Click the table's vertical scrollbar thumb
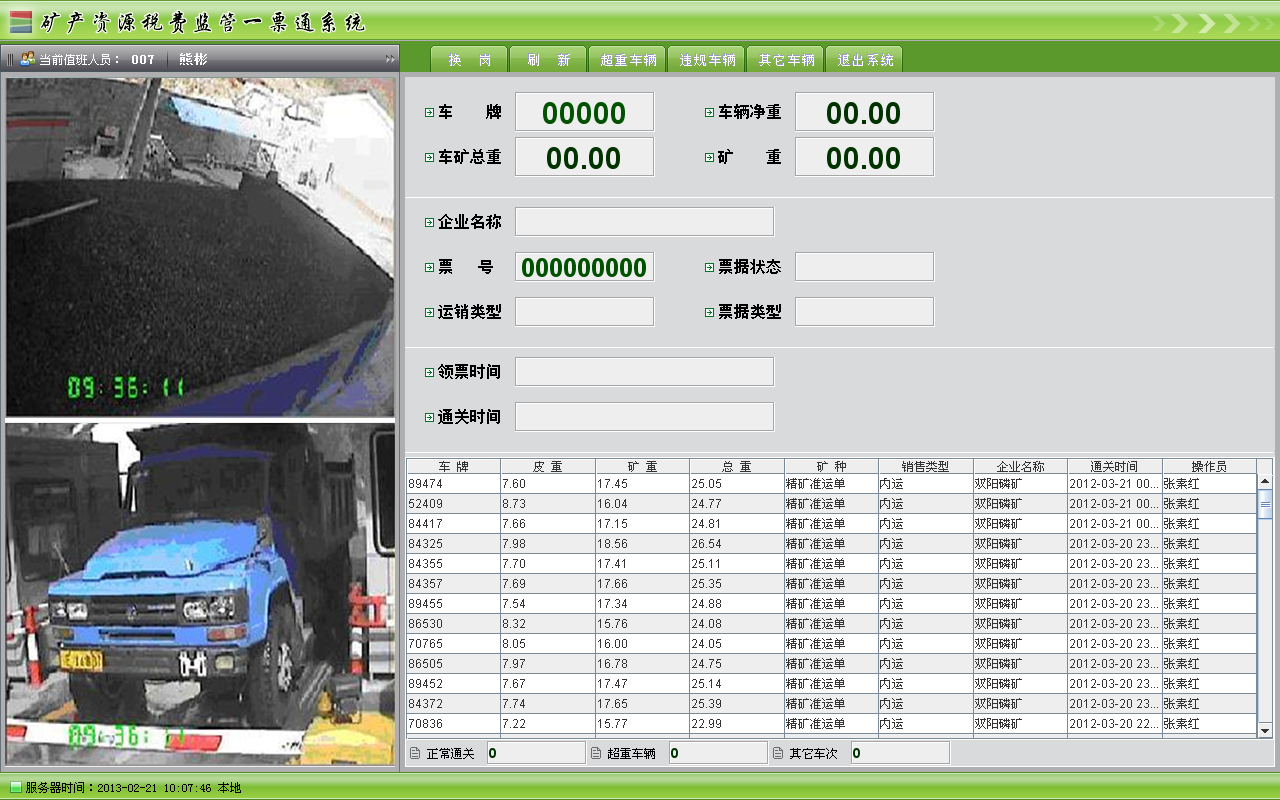This screenshot has height=800, width=1280. (x=1265, y=505)
